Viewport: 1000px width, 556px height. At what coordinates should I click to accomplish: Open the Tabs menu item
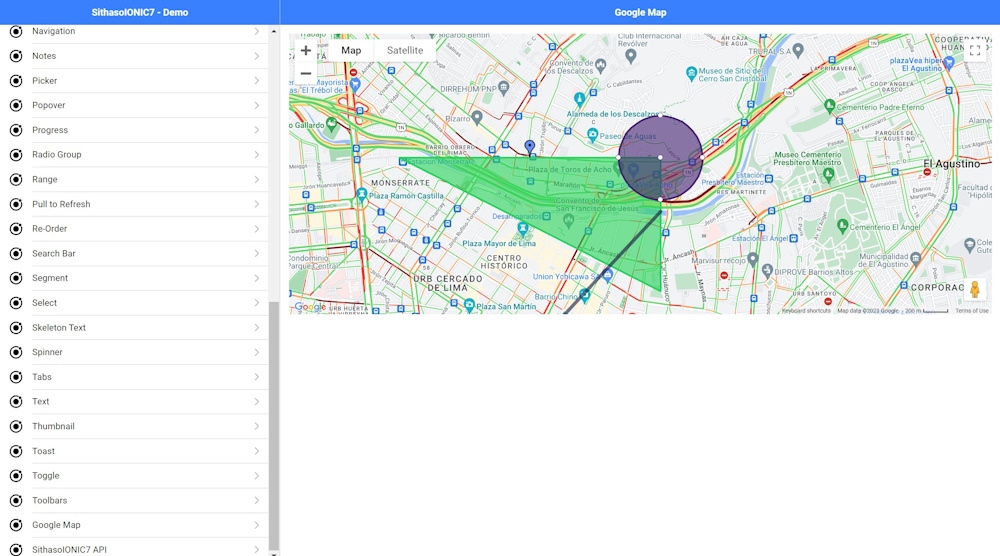[134, 377]
